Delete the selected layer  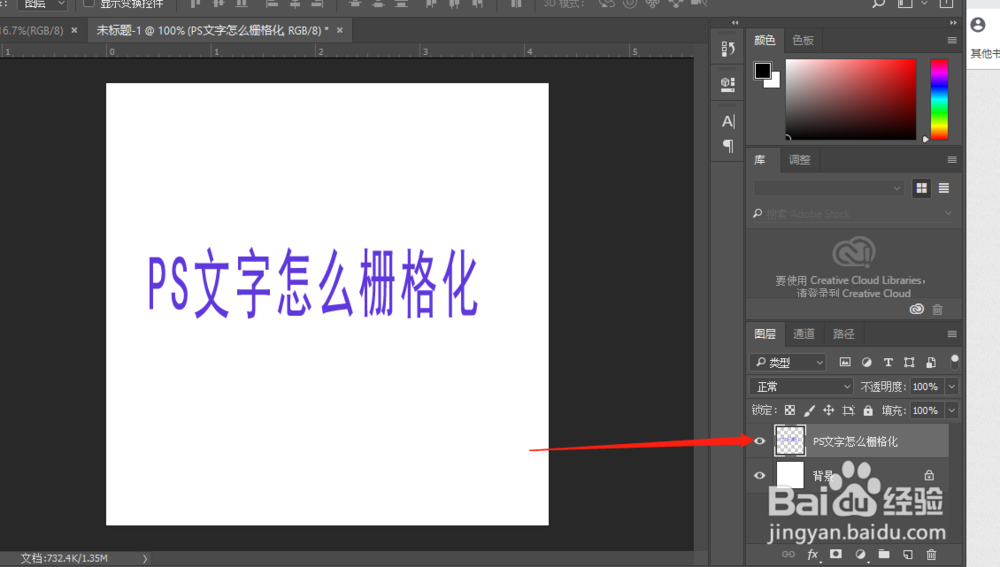coord(931,554)
